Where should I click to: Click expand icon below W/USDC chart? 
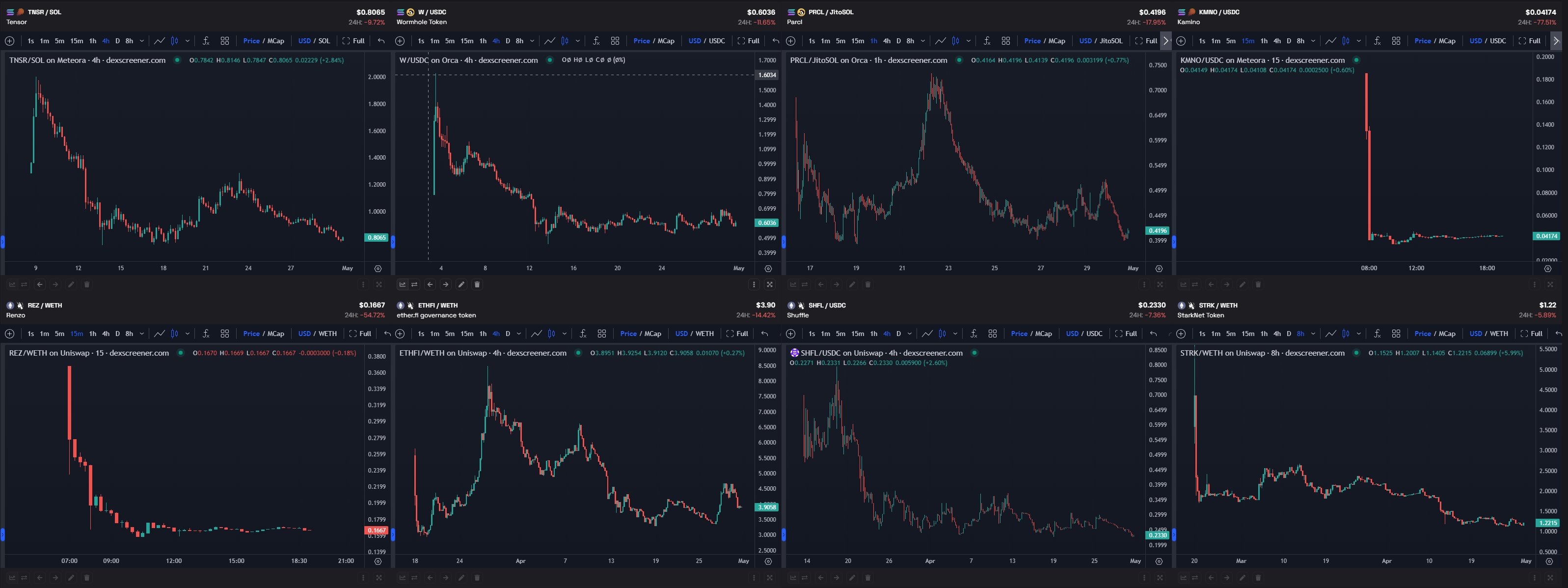769,284
